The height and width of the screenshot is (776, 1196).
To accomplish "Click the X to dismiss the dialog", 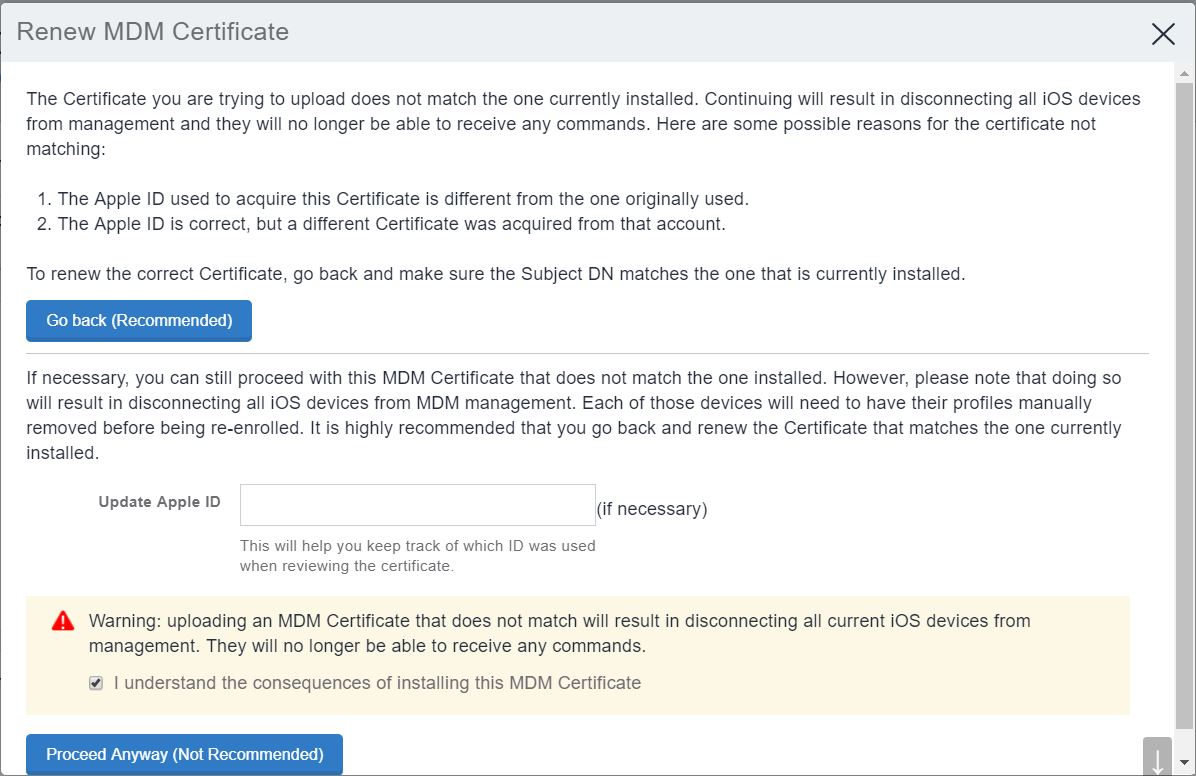I will [1163, 33].
